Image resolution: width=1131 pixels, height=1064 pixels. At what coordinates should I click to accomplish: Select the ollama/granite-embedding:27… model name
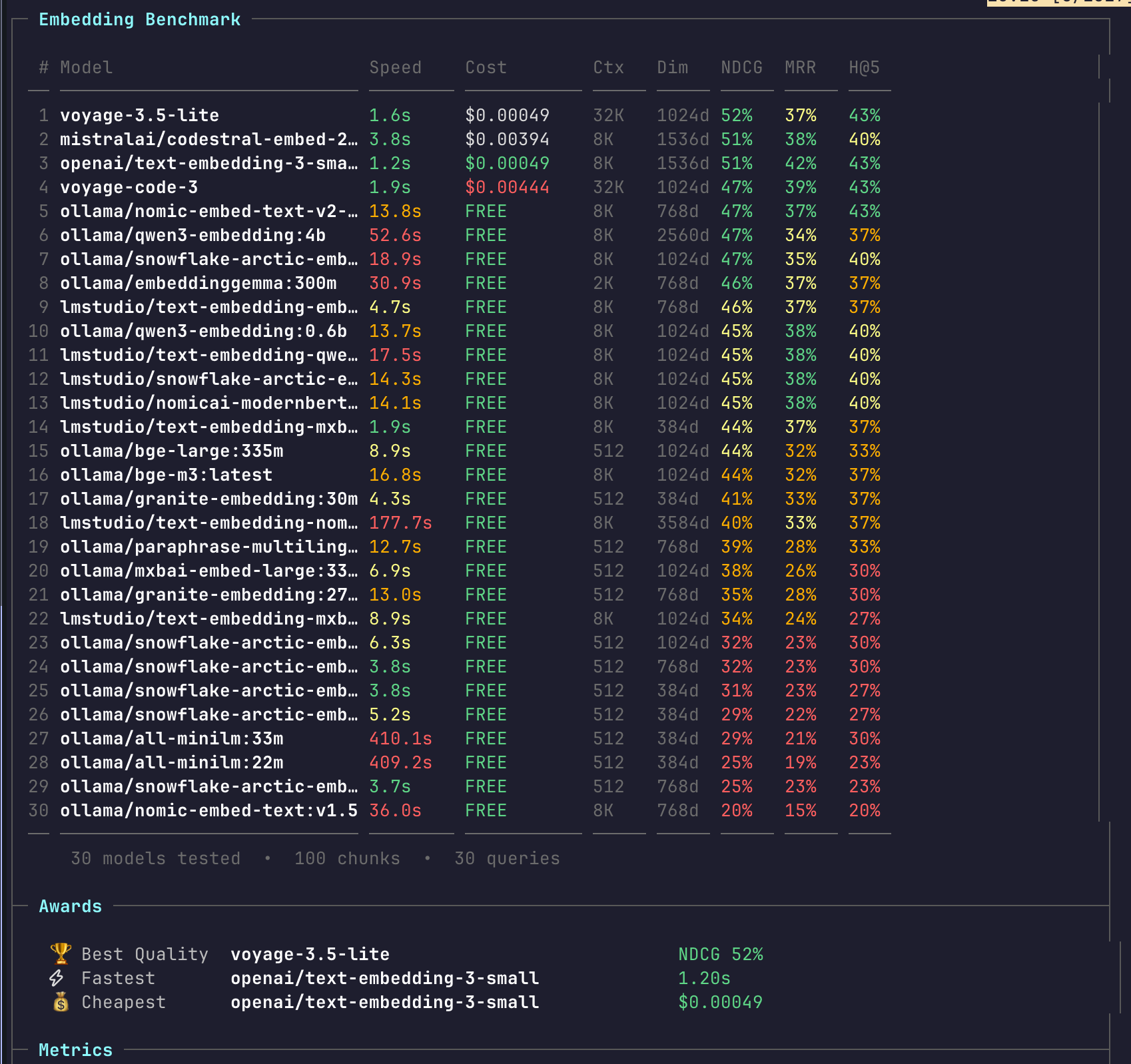[x=209, y=595]
